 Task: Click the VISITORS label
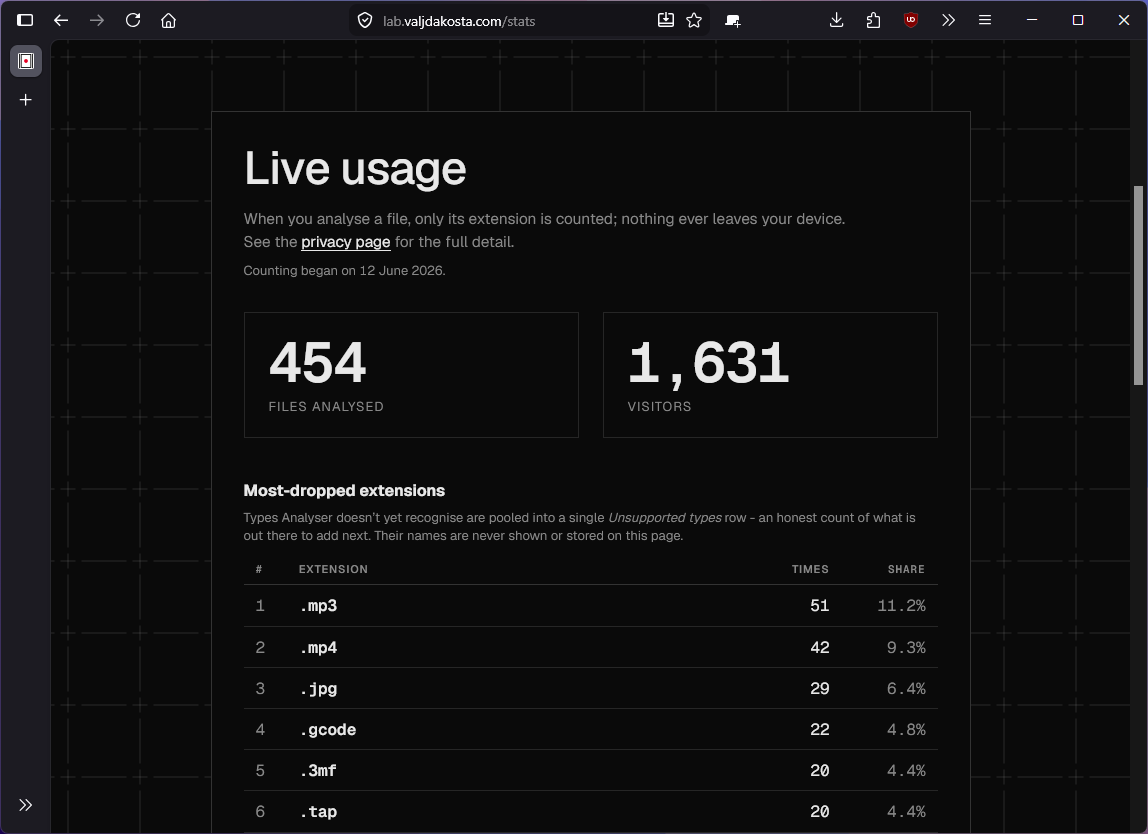[x=659, y=406]
